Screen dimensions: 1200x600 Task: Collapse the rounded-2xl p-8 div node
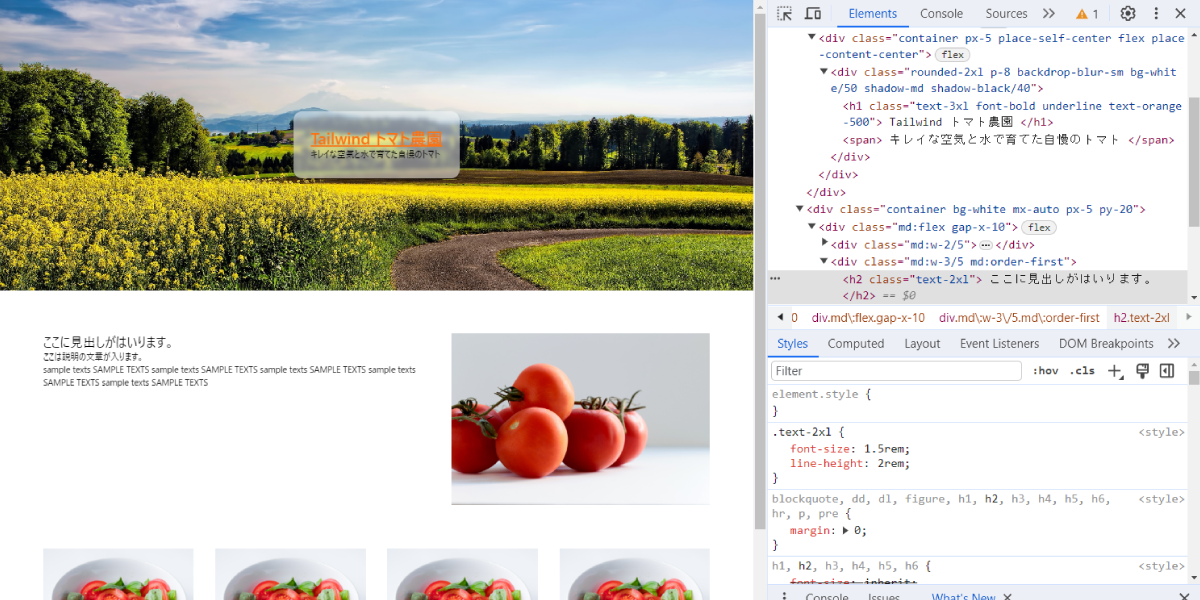(x=824, y=71)
